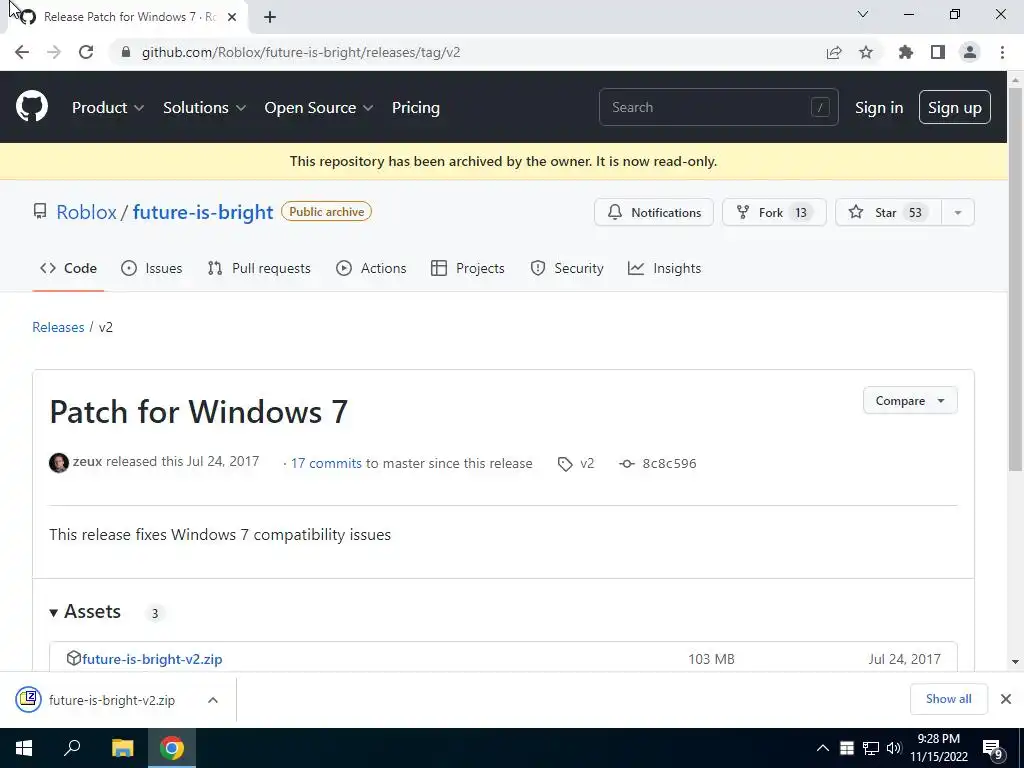Download future-is-bright-v2.zip from Assets
The image size is (1024, 768).
[152, 659]
